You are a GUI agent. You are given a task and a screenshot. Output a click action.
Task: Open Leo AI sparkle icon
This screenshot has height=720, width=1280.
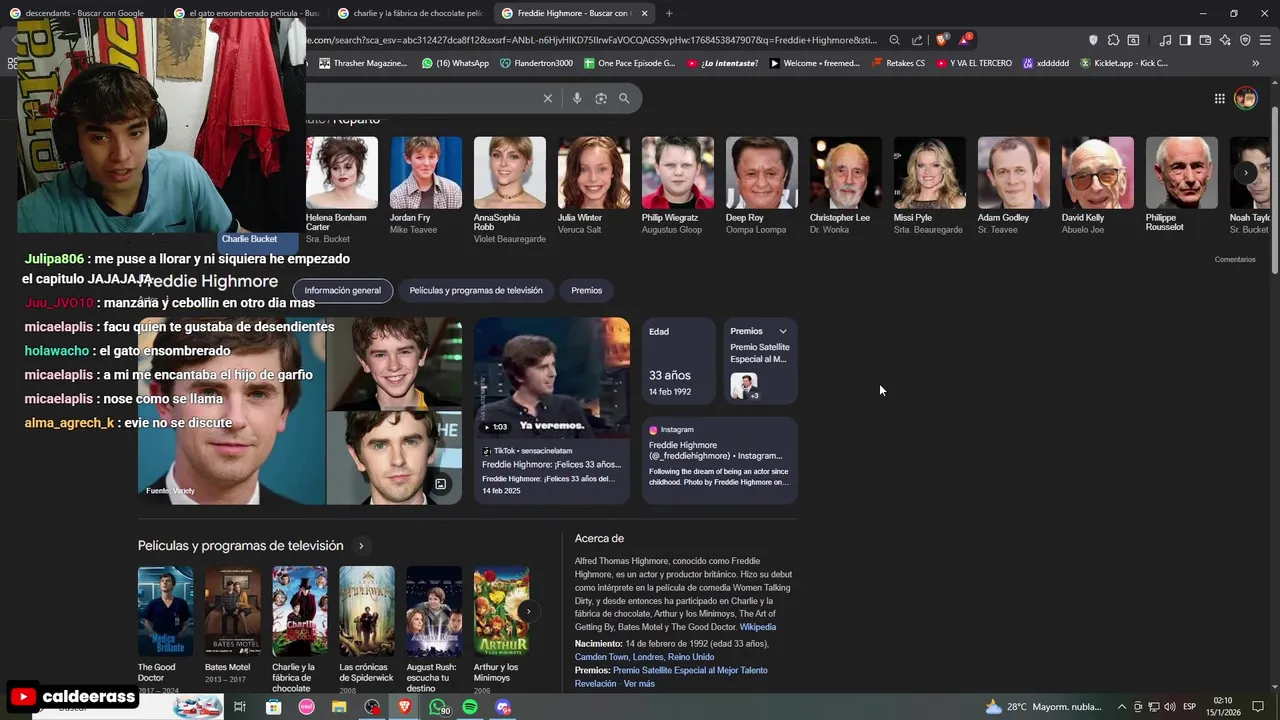[x=1225, y=40]
